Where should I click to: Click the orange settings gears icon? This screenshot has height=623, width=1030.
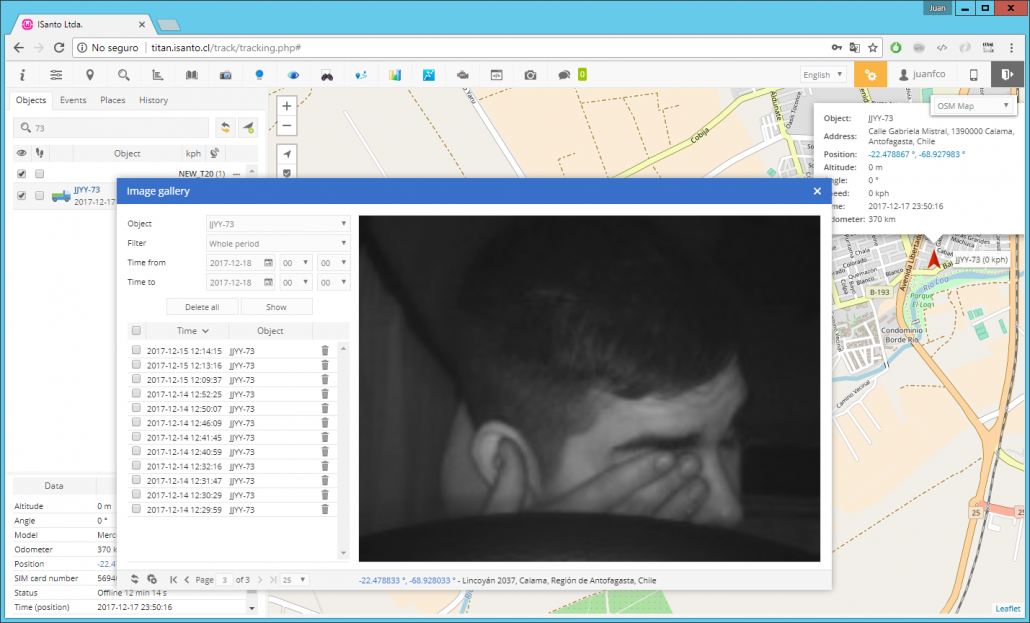pyautogui.click(x=871, y=75)
